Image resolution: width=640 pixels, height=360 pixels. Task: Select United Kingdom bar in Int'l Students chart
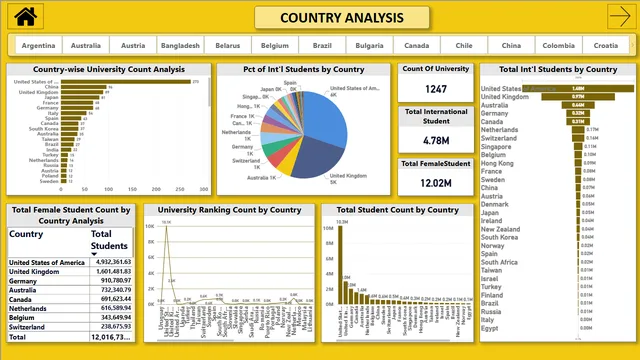tap(578, 97)
